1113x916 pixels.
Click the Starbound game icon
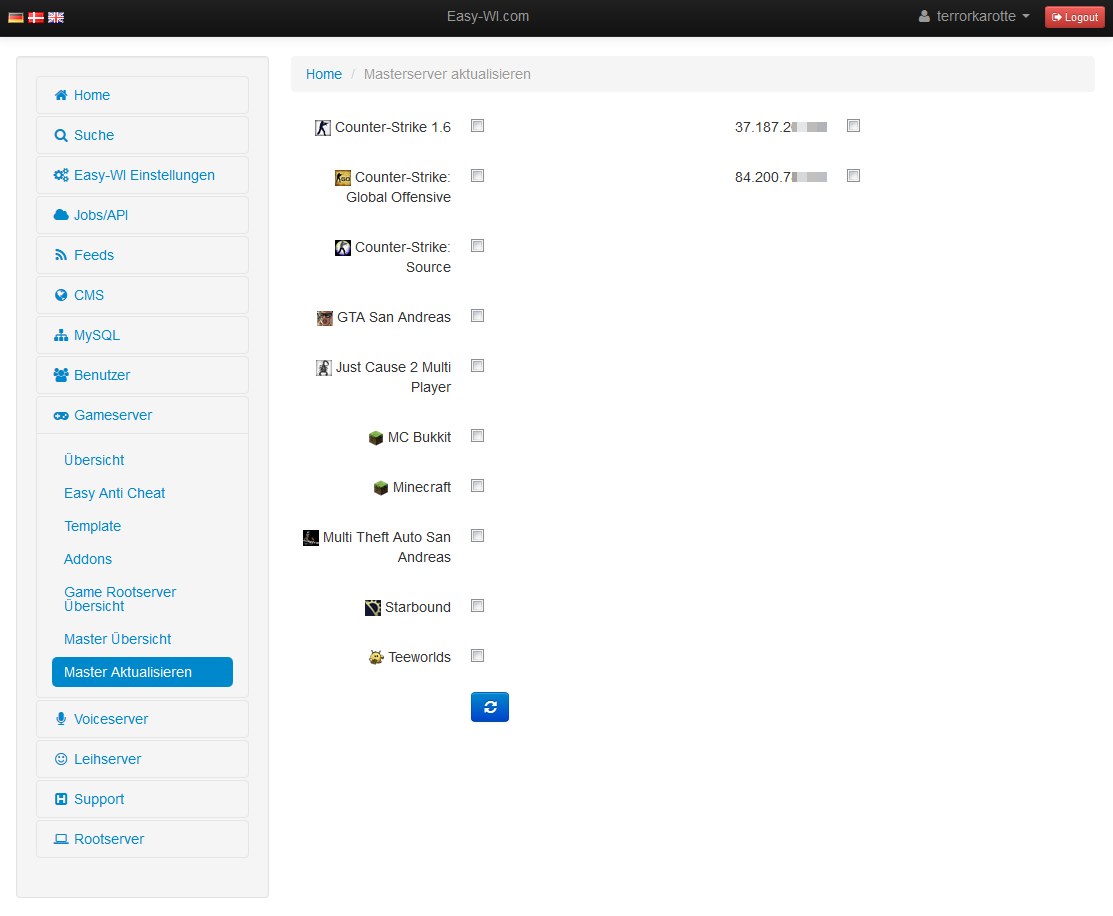(372, 607)
